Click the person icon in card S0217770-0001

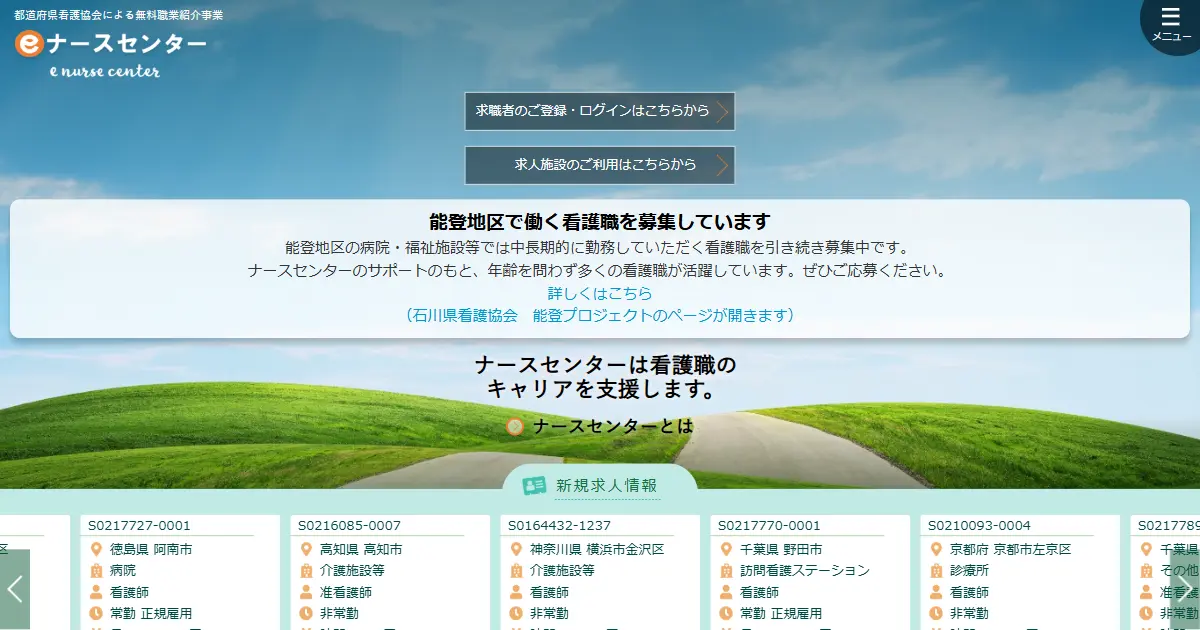[x=727, y=592]
